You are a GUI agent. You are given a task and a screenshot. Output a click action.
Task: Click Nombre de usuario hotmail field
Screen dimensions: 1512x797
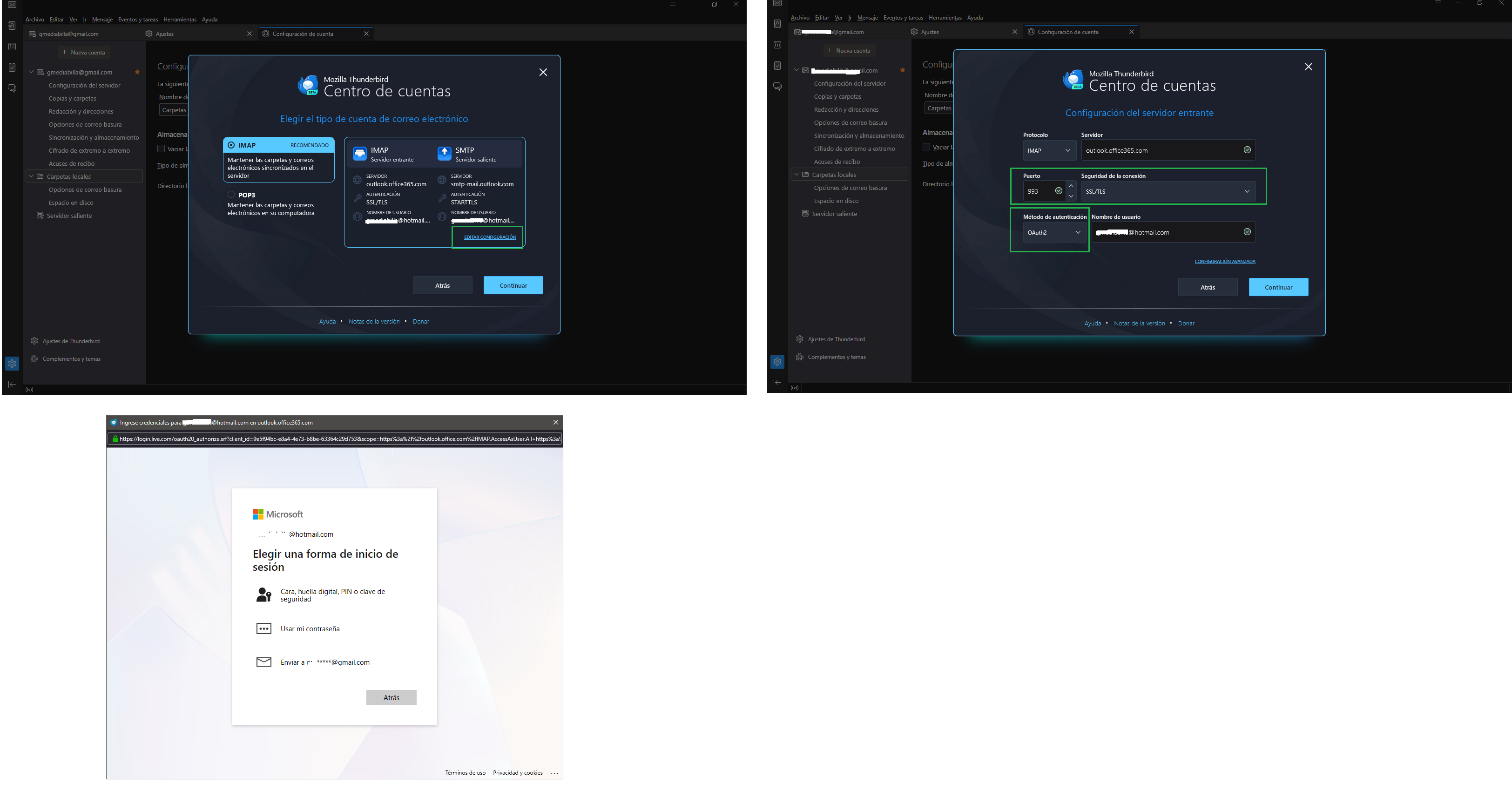1173,232
